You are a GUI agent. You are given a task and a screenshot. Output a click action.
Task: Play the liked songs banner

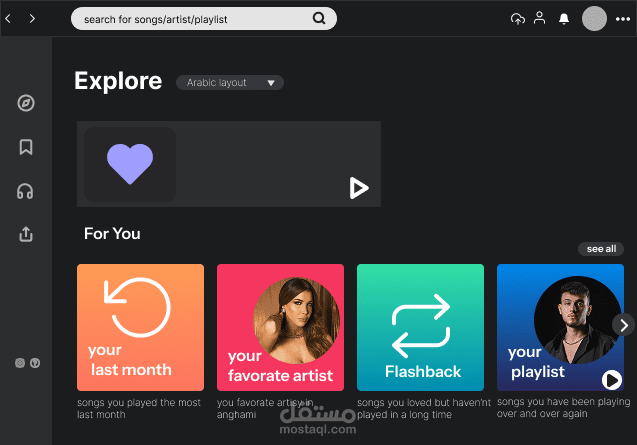pyautogui.click(x=359, y=188)
